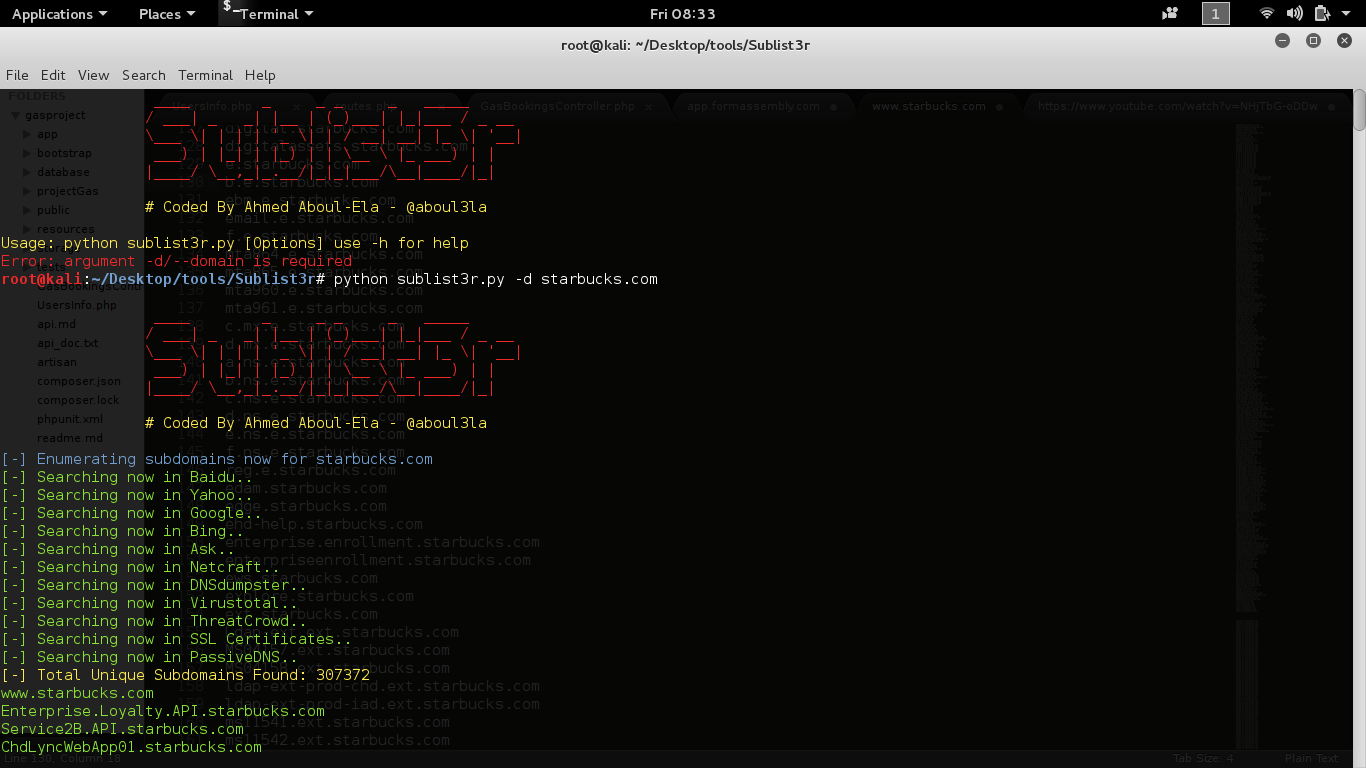Viewport: 1366px width, 768px height.
Task: Maximize the terminal window
Action: tap(1314, 41)
